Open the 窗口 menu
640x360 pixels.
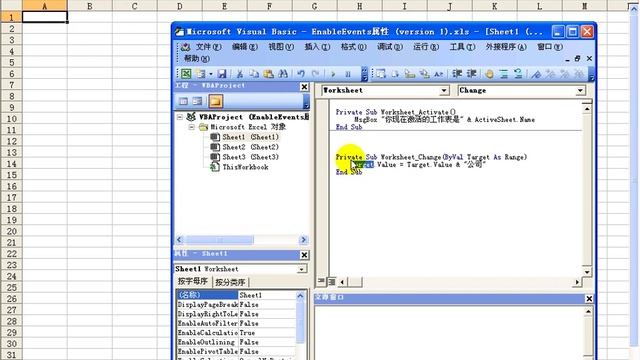tap(550, 47)
